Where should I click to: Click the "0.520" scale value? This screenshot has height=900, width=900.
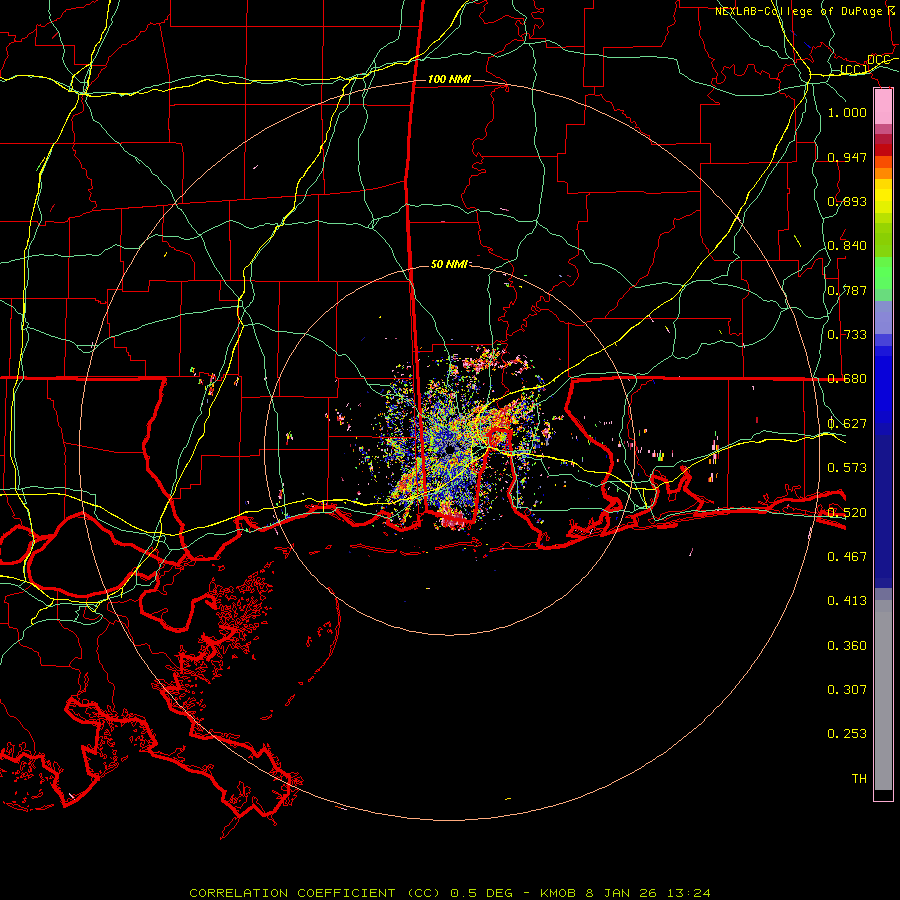847,512
